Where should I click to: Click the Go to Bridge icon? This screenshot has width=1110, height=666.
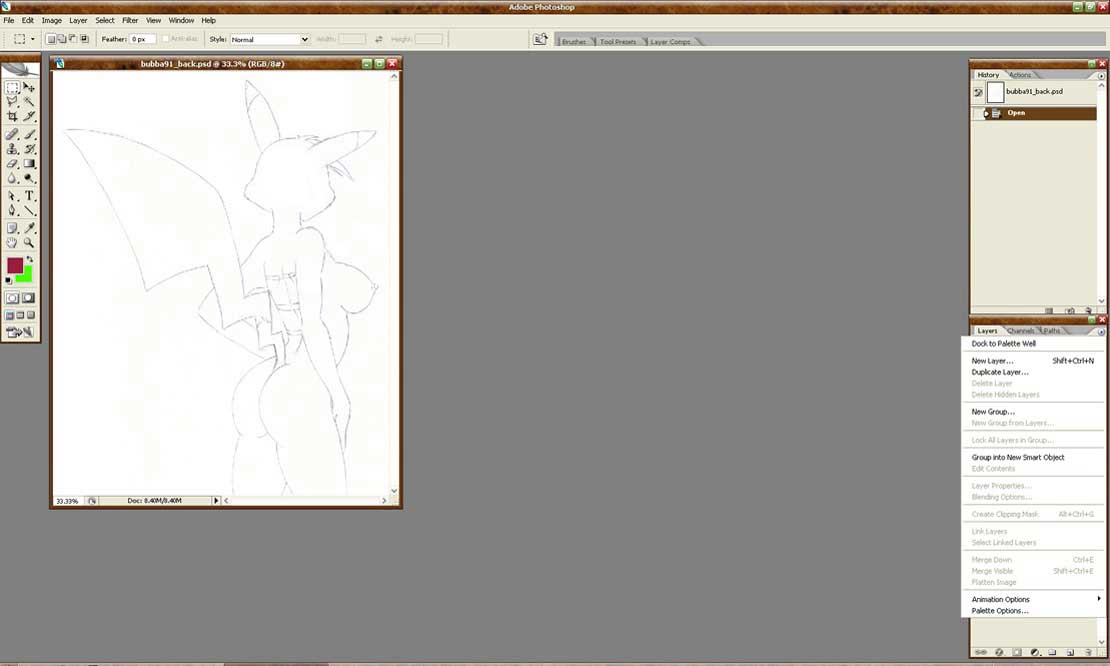pos(540,39)
